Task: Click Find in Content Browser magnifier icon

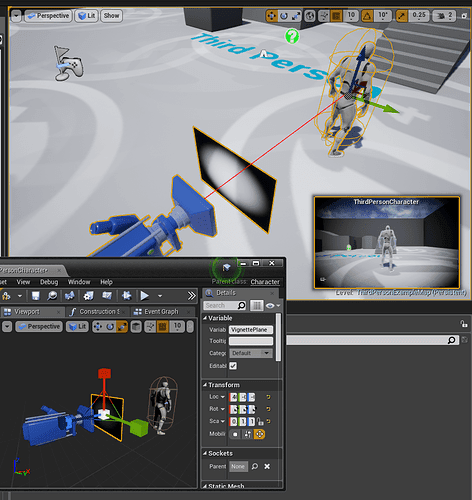Action: point(52,296)
